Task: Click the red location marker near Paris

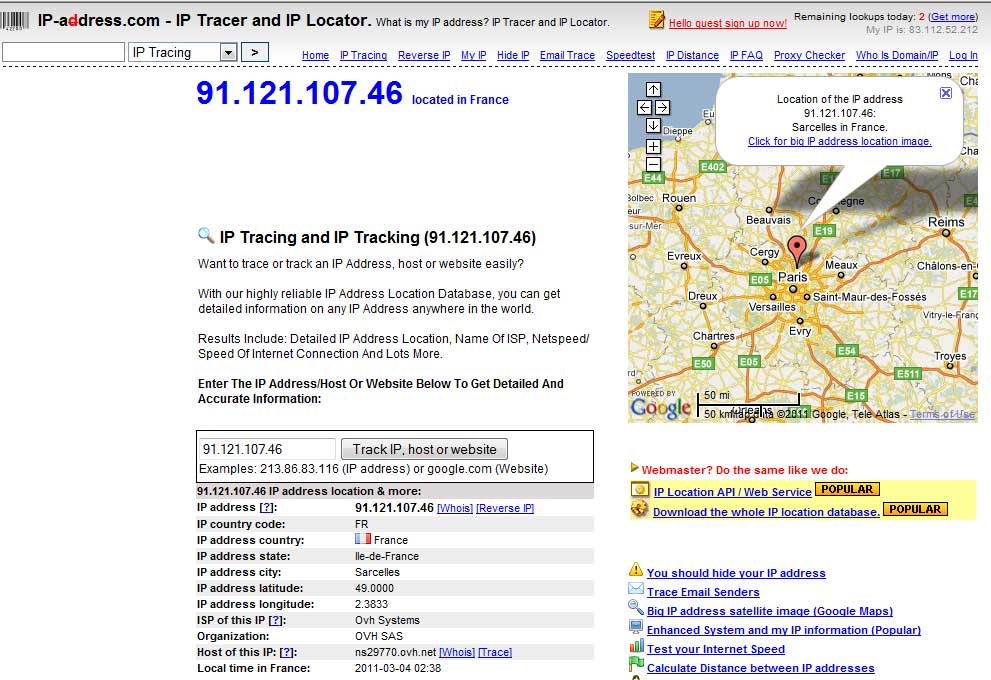Action: (796, 248)
